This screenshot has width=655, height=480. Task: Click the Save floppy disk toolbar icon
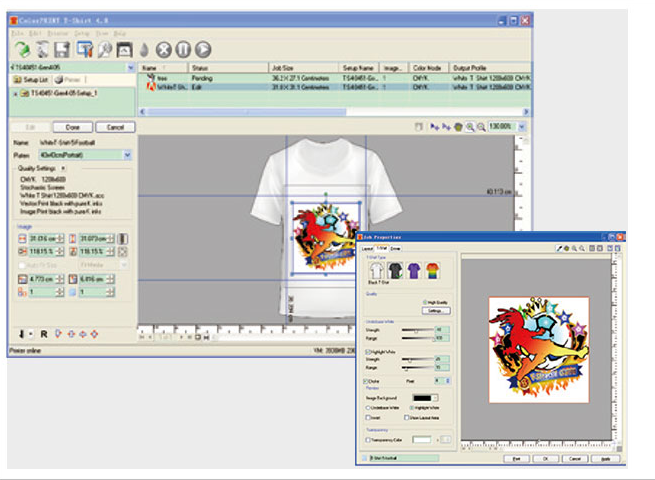point(62,49)
